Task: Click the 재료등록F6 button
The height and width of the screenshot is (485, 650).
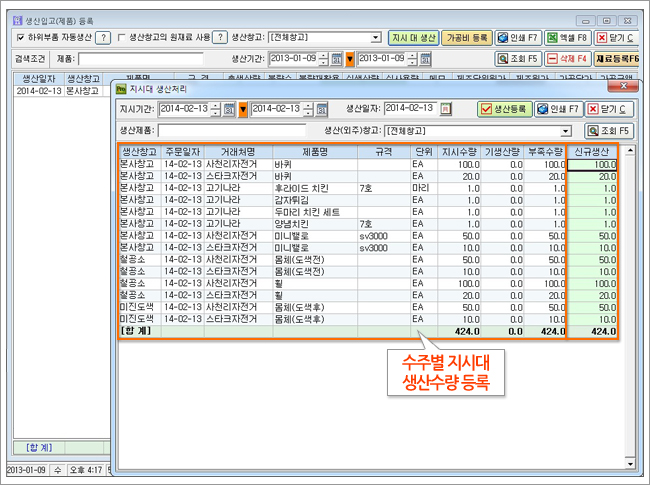Action: pos(617,59)
